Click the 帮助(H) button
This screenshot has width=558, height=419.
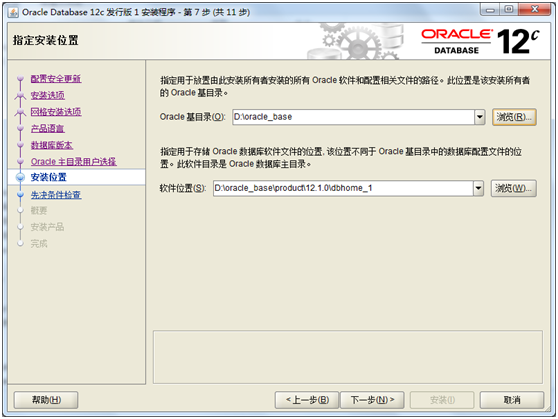tap(46, 400)
